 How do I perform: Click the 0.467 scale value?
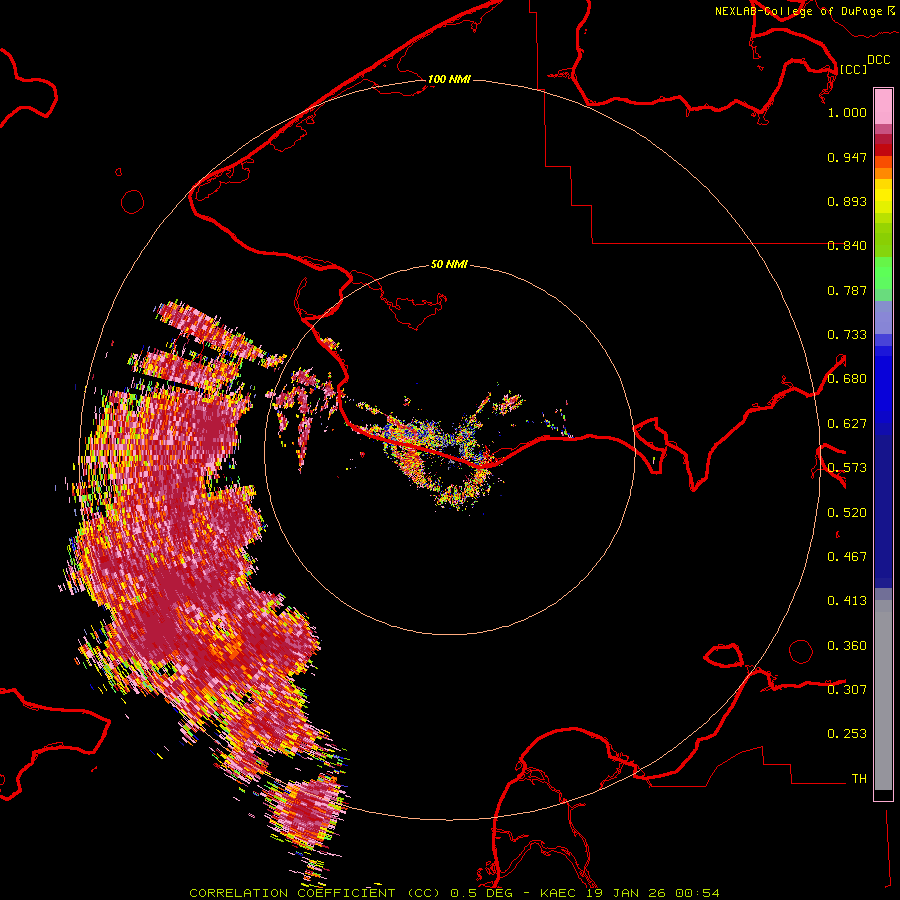(847, 557)
